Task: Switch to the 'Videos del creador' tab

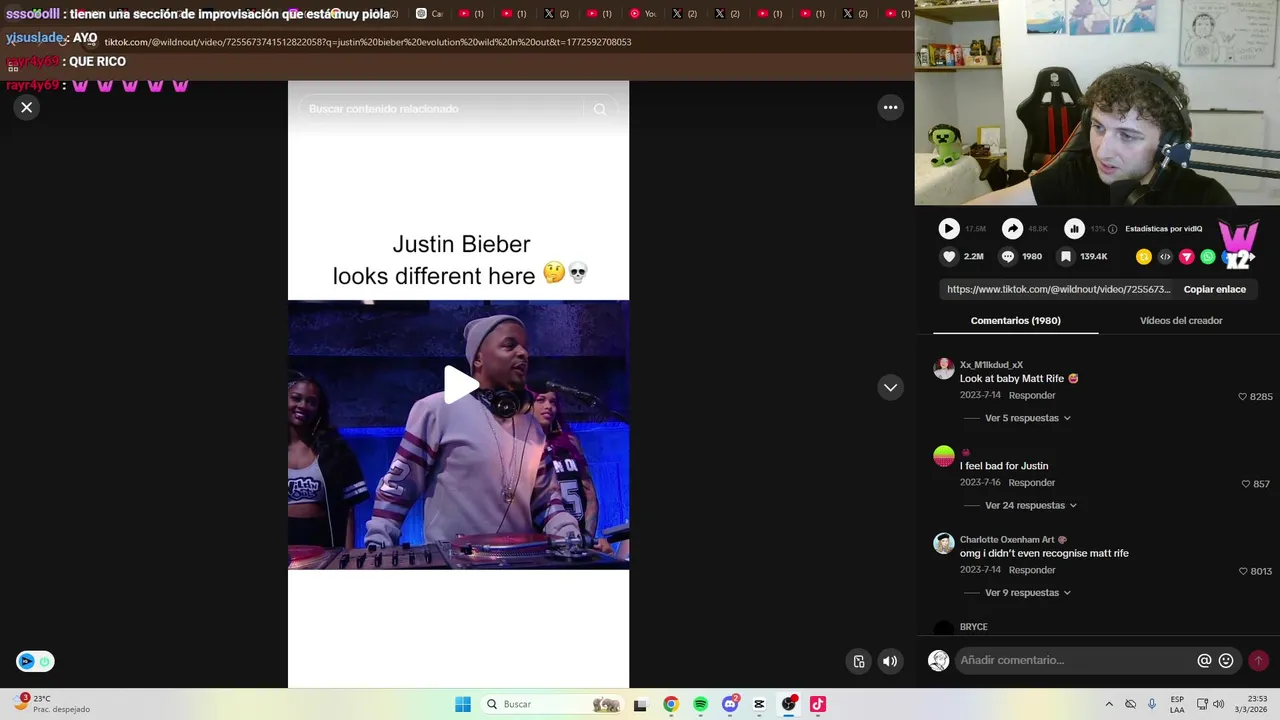Action: tap(1181, 320)
